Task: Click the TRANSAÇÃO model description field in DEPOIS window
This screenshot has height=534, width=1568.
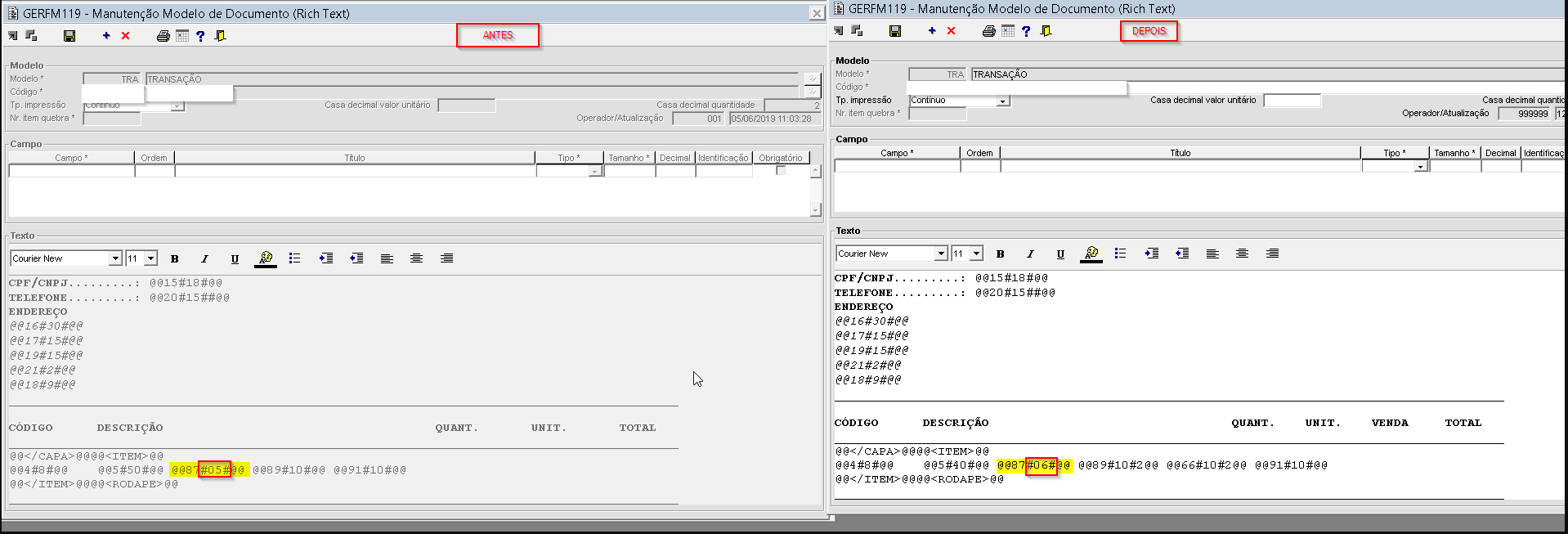Action: pyautogui.click(x=1269, y=74)
